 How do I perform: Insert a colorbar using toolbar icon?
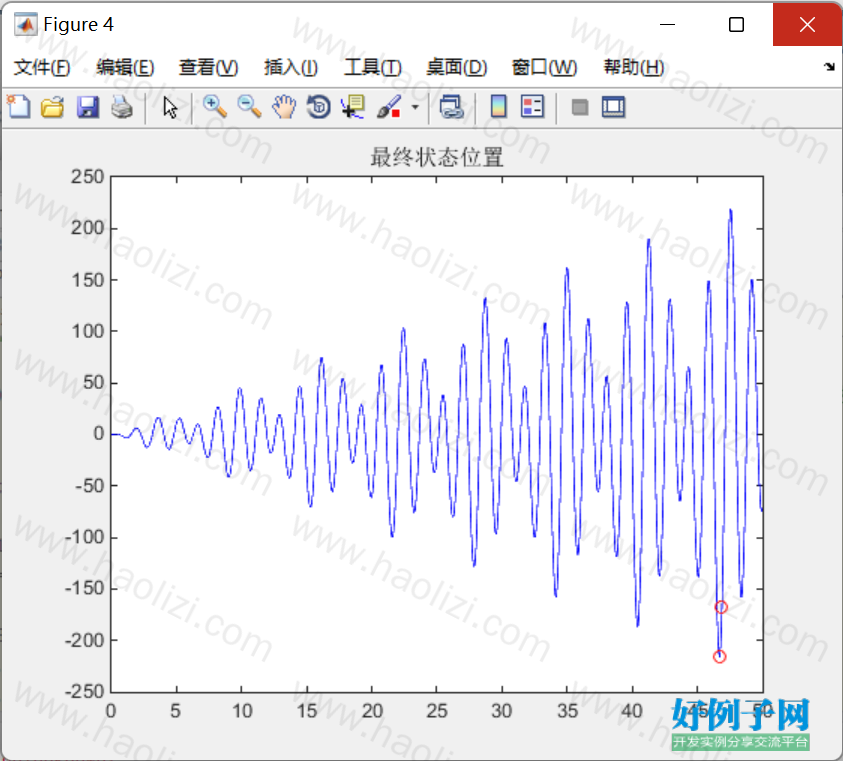498,106
